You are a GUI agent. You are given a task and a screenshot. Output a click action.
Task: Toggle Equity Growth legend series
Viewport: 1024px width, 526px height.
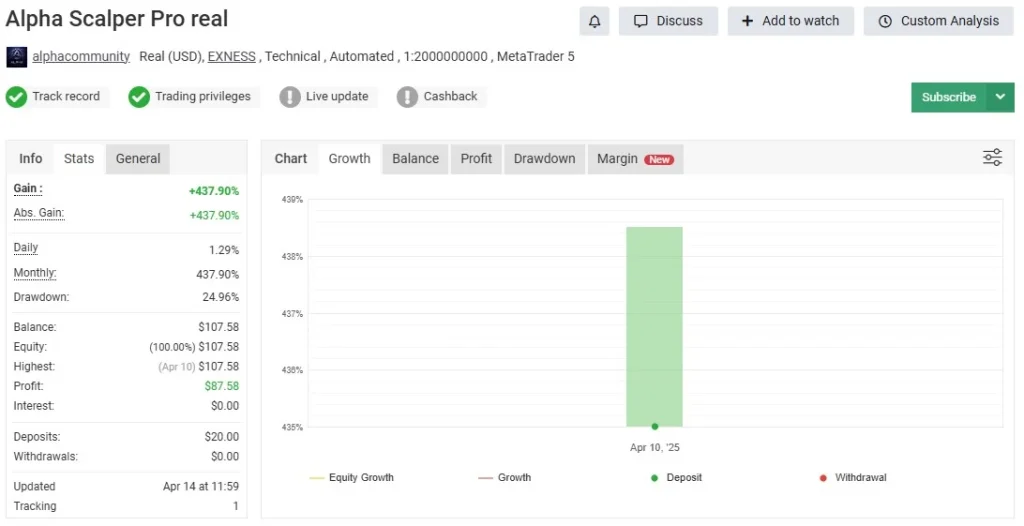point(351,478)
